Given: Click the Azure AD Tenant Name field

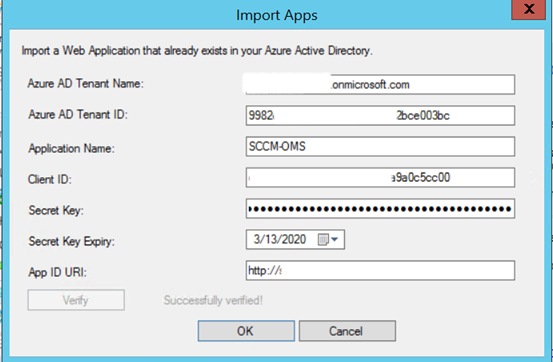Looking at the screenshot, I should pyautogui.click(x=380, y=84).
